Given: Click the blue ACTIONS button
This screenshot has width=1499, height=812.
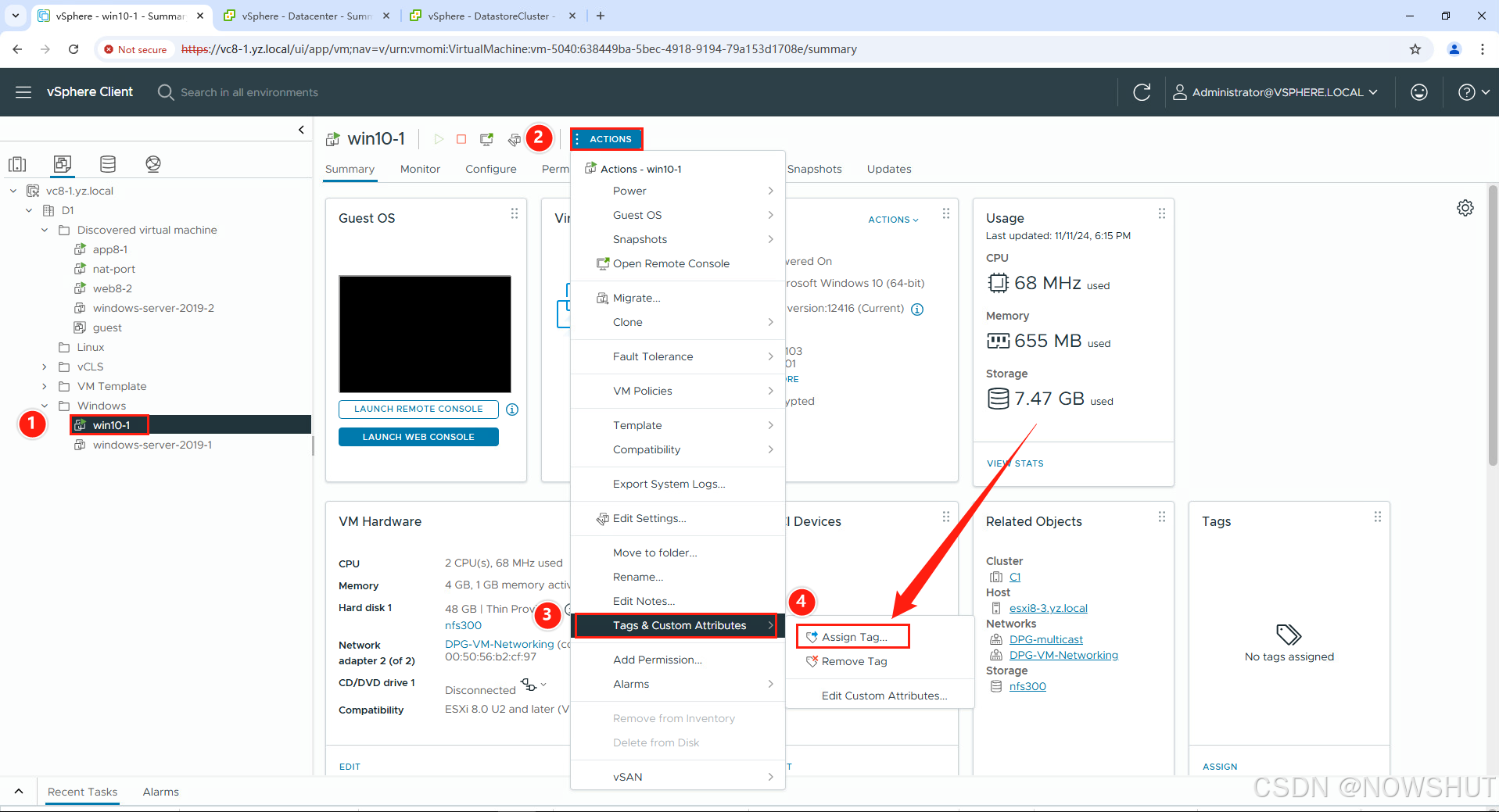Looking at the screenshot, I should (606, 139).
